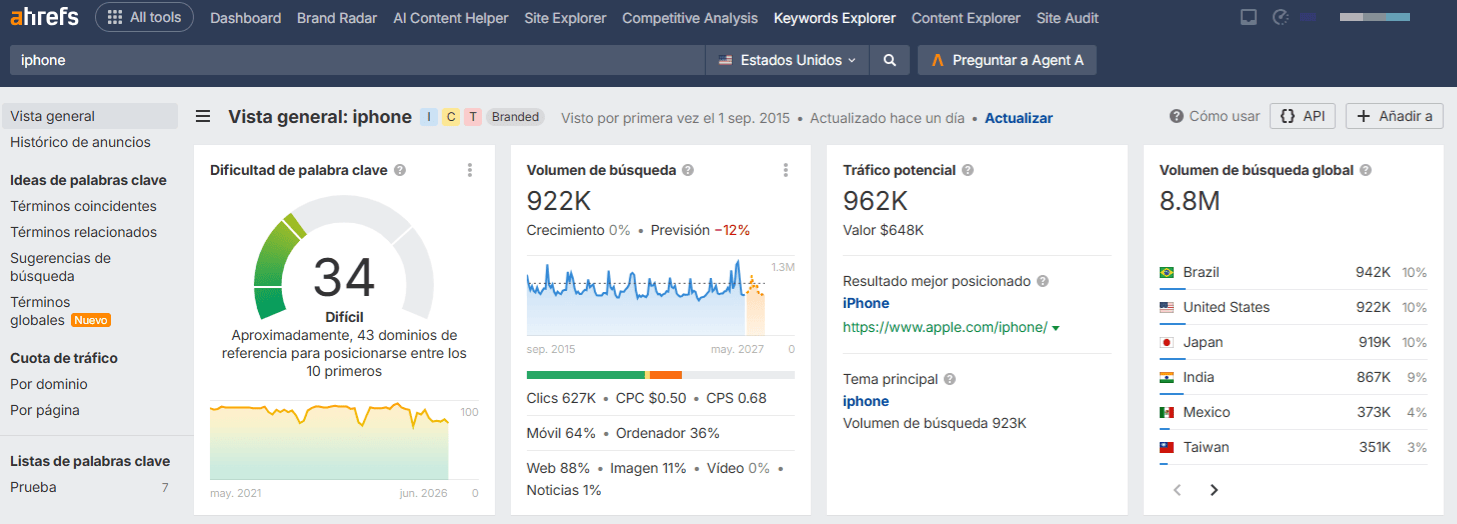Toggle the hamburger sidebar menu icon
Viewport: 1457px width, 524px height.
coord(203,117)
